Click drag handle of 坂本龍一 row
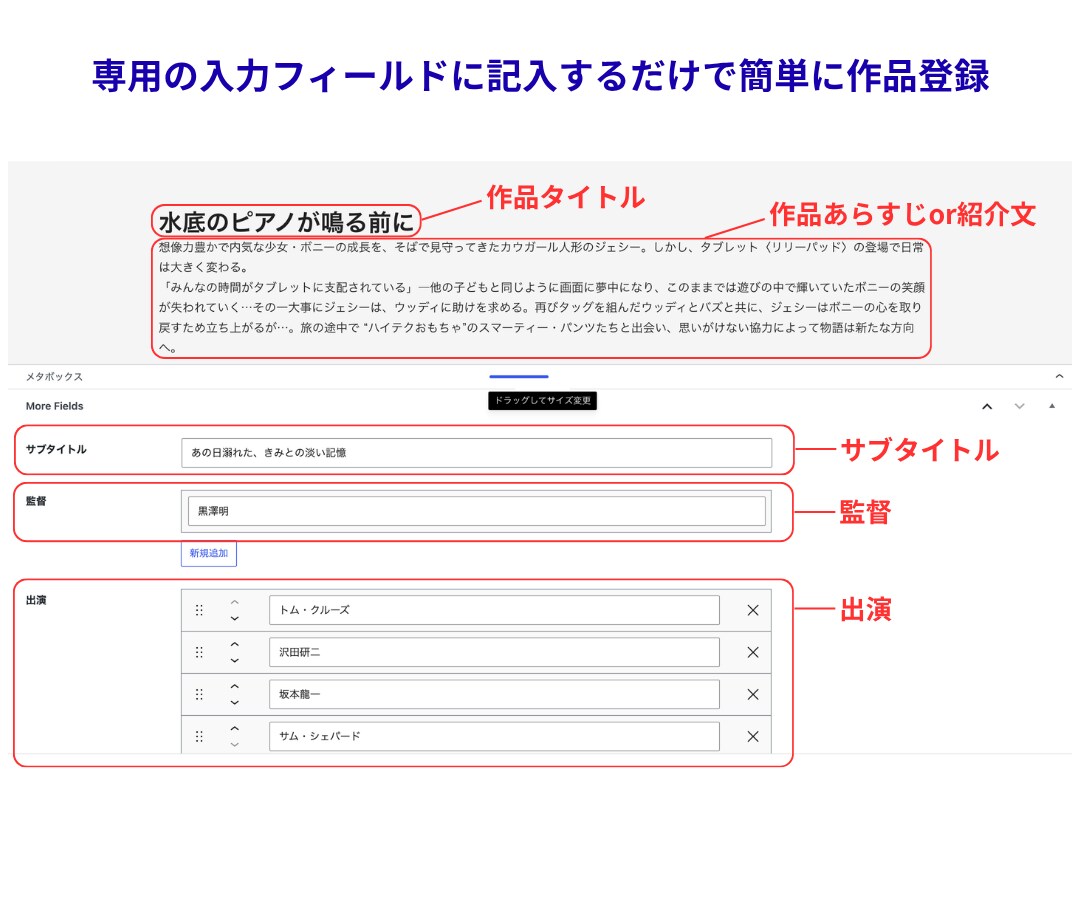The width and height of the screenshot is (1080, 900). [199, 694]
